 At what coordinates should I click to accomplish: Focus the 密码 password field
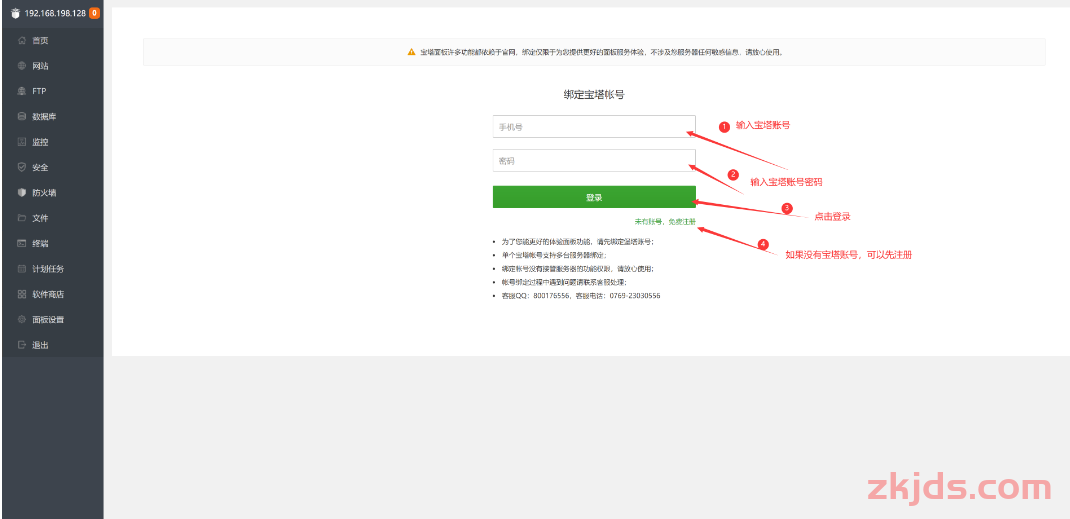(594, 161)
